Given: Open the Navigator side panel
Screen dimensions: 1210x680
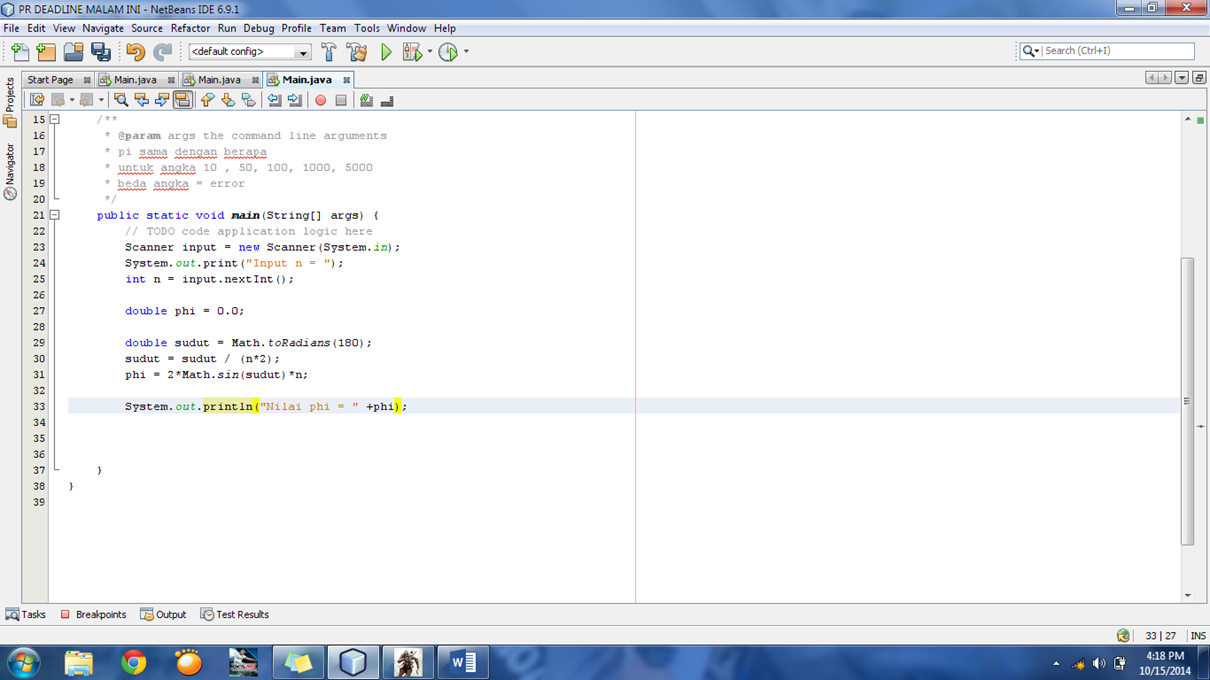Looking at the screenshot, I should click(10, 171).
